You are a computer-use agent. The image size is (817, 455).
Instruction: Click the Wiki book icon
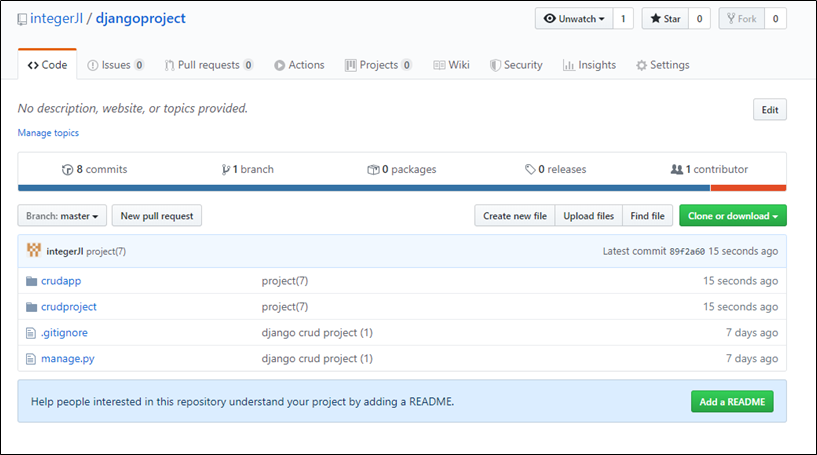(439, 65)
